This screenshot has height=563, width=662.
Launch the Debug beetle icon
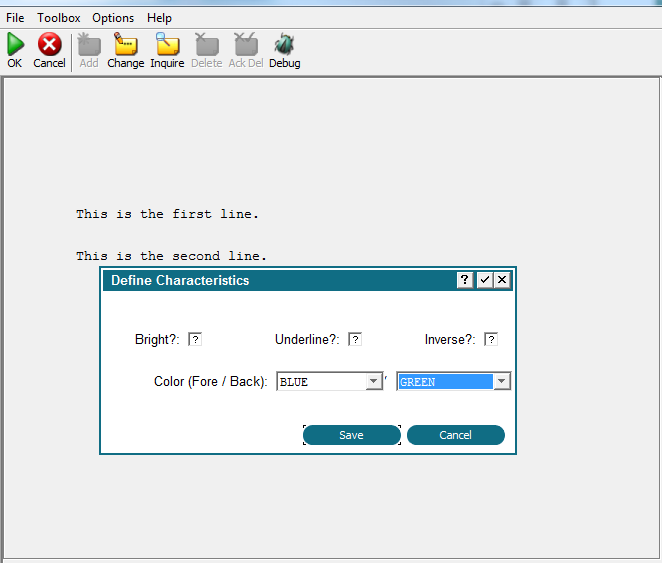(284, 44)
